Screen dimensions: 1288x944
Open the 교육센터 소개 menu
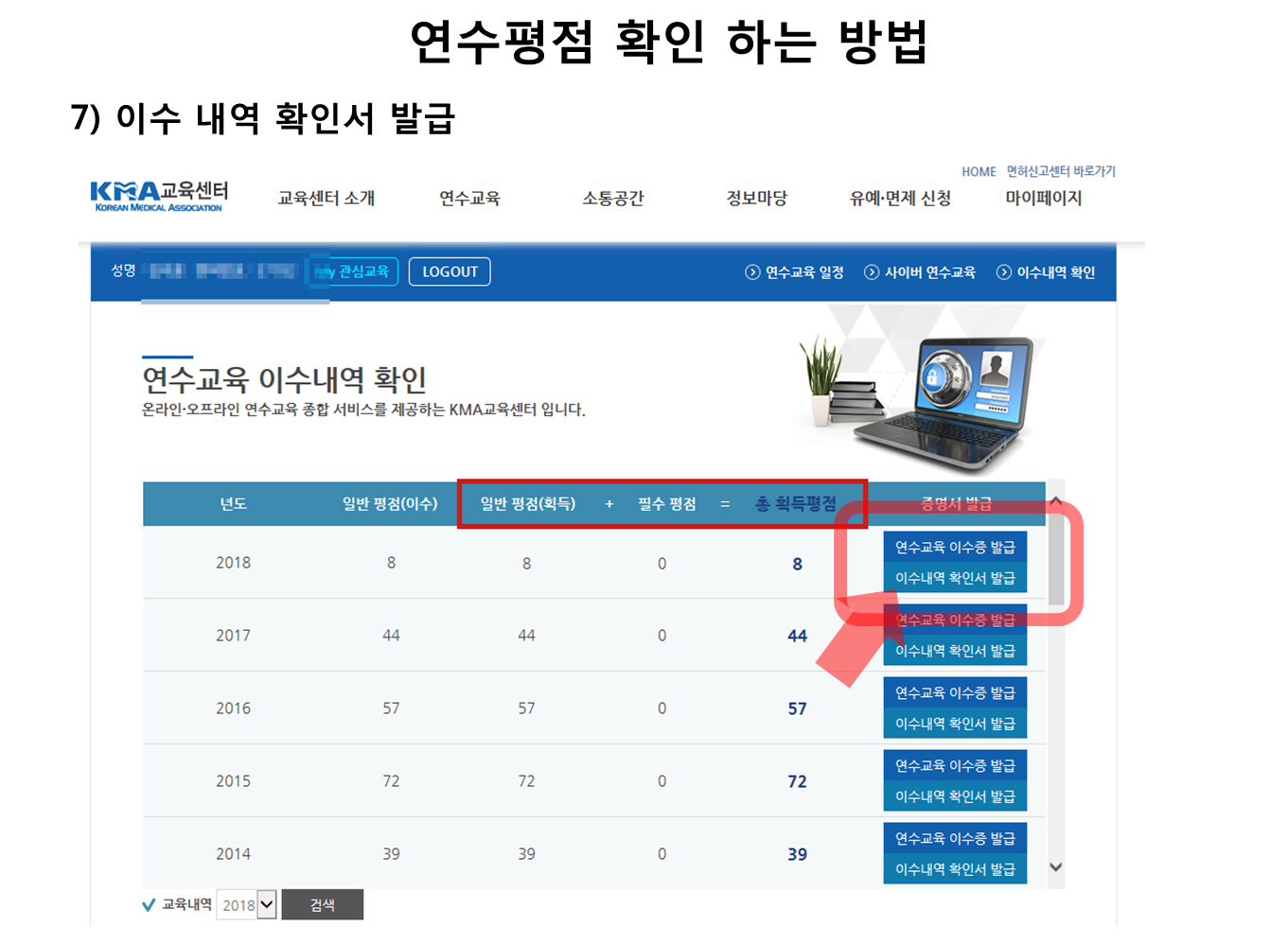[x=326, y=199]
